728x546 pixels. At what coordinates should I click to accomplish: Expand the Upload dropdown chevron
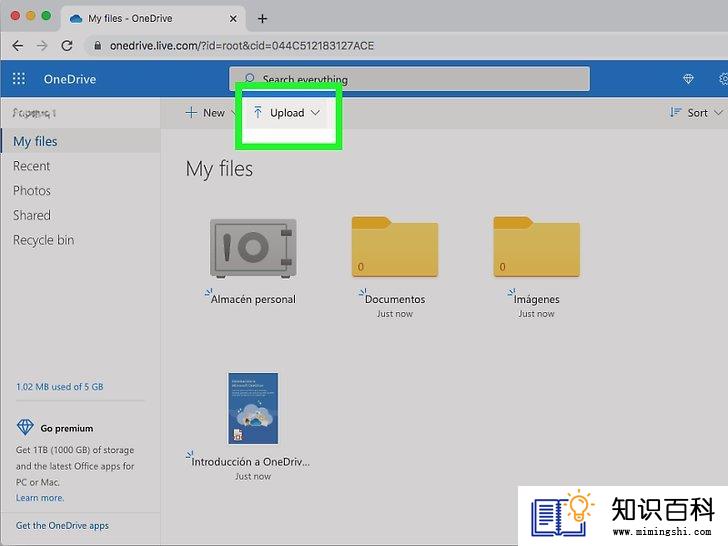click(315, 112)
